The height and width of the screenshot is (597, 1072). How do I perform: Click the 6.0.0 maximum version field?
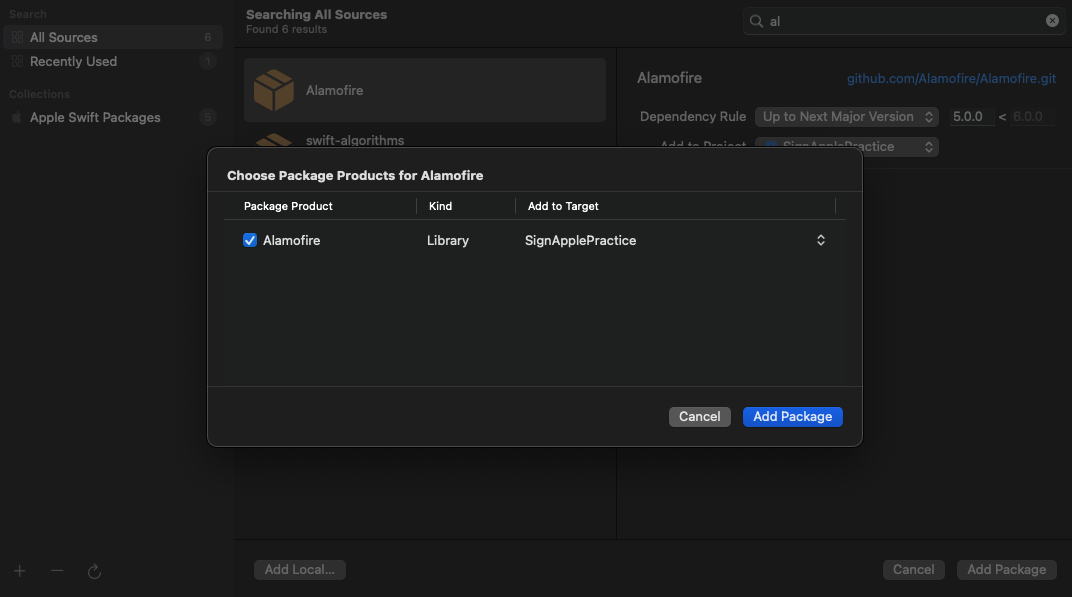[1032, 116]
